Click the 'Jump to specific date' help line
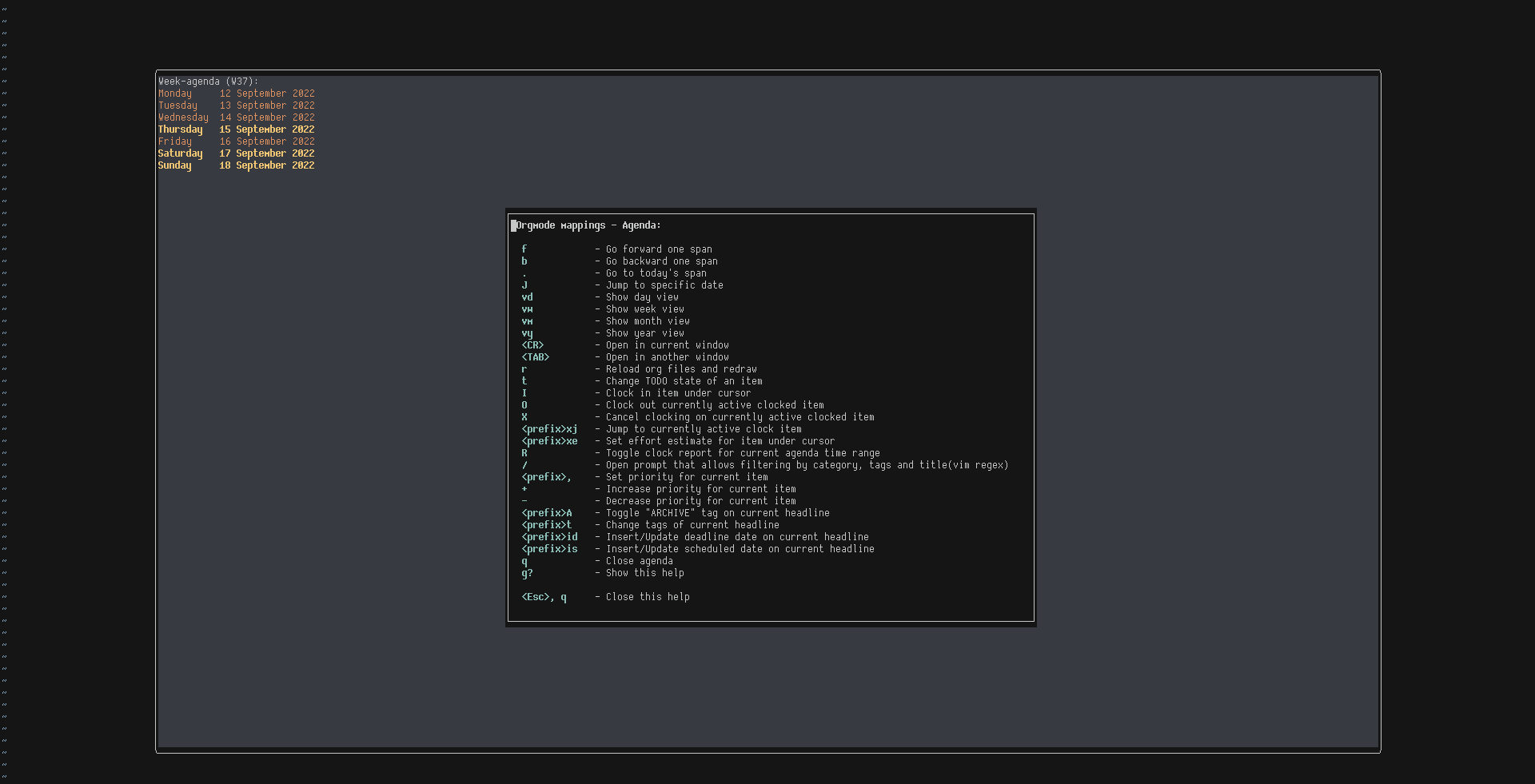1535x784 pixels. click(x=622, y=285)
